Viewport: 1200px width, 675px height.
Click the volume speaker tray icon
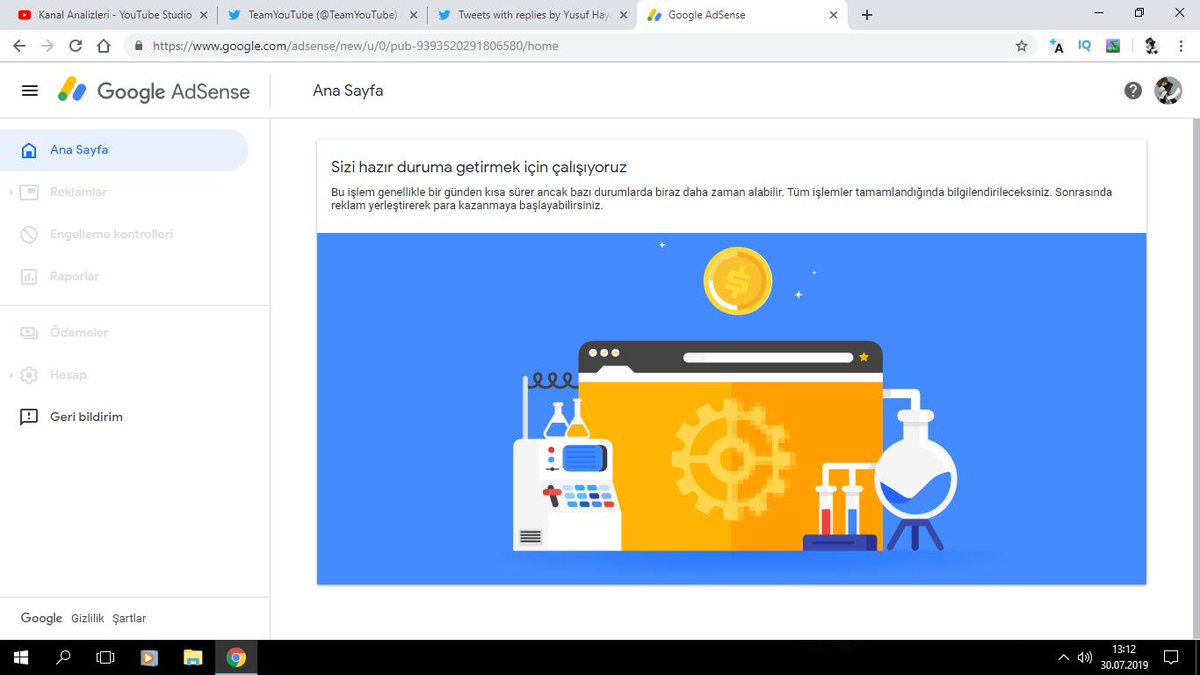[1084, 658]
